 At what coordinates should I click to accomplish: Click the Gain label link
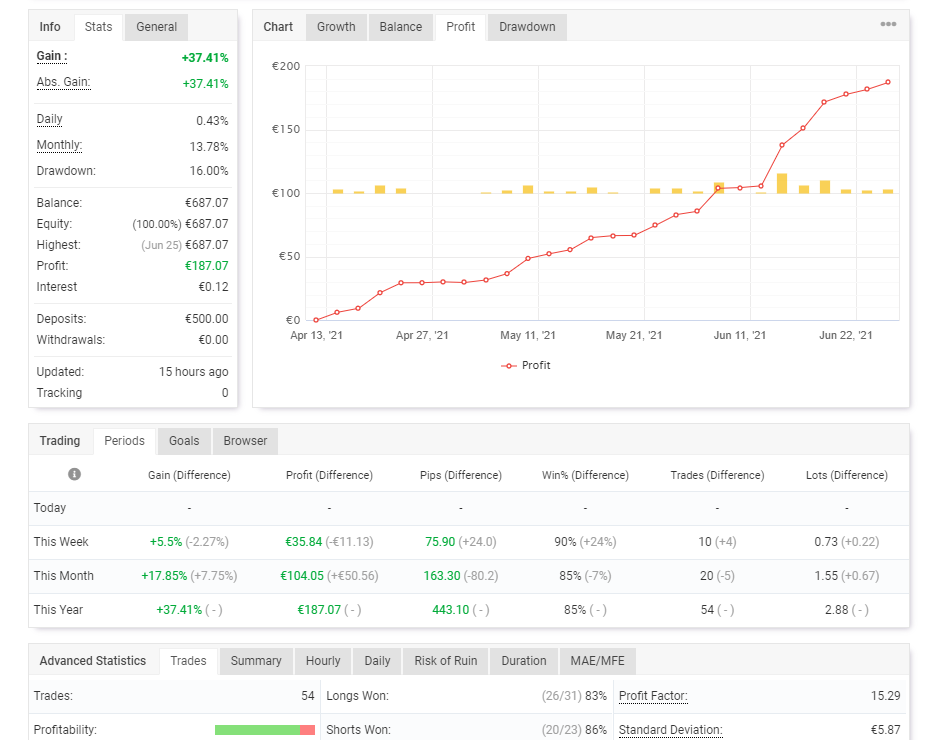click(52, 57)
